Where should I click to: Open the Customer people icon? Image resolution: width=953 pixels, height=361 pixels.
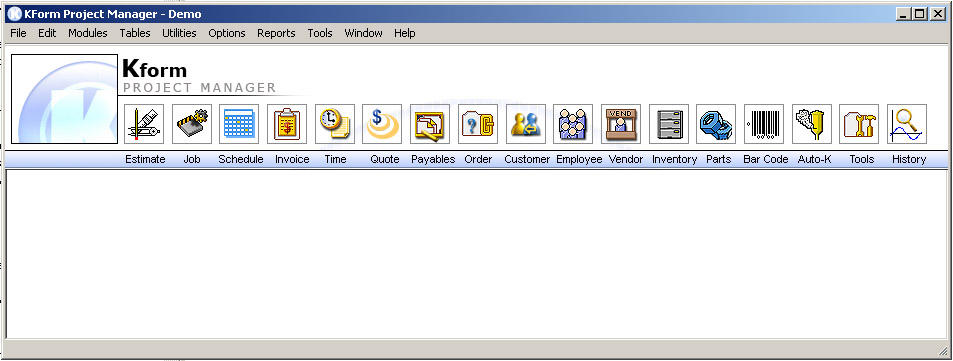point(526,124)
